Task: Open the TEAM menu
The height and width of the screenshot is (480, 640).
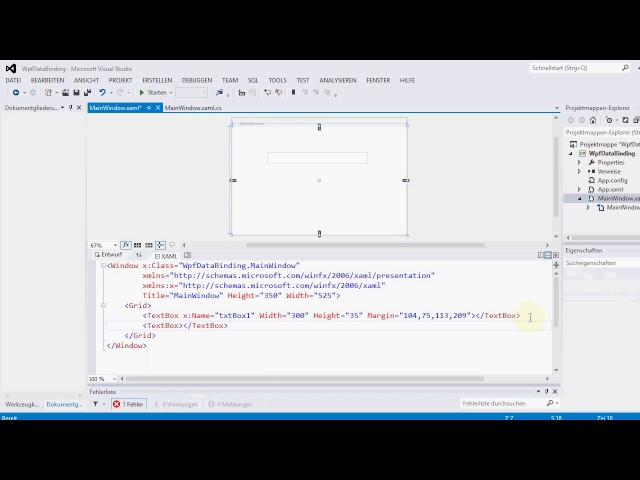Action: (230, 80)
